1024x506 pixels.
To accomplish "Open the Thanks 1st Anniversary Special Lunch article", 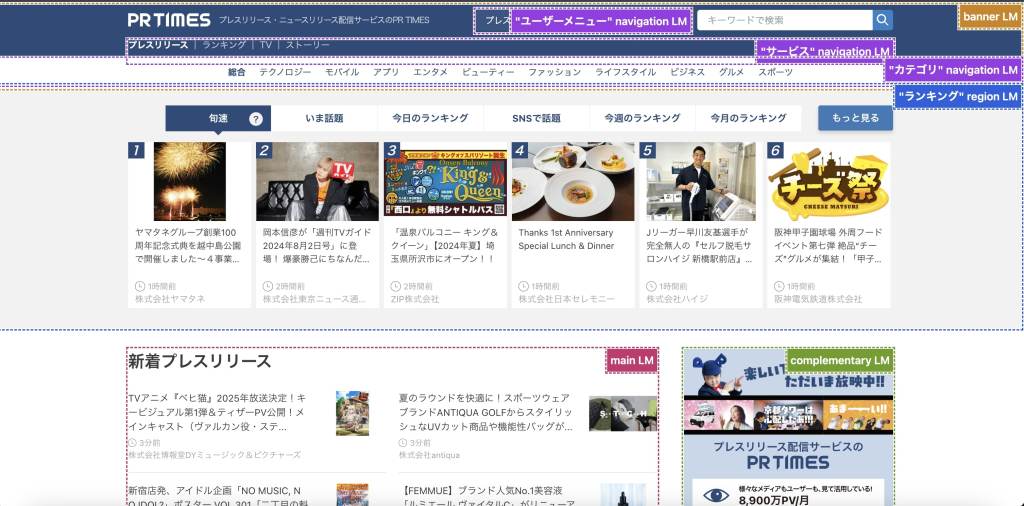I will [566, 240].
